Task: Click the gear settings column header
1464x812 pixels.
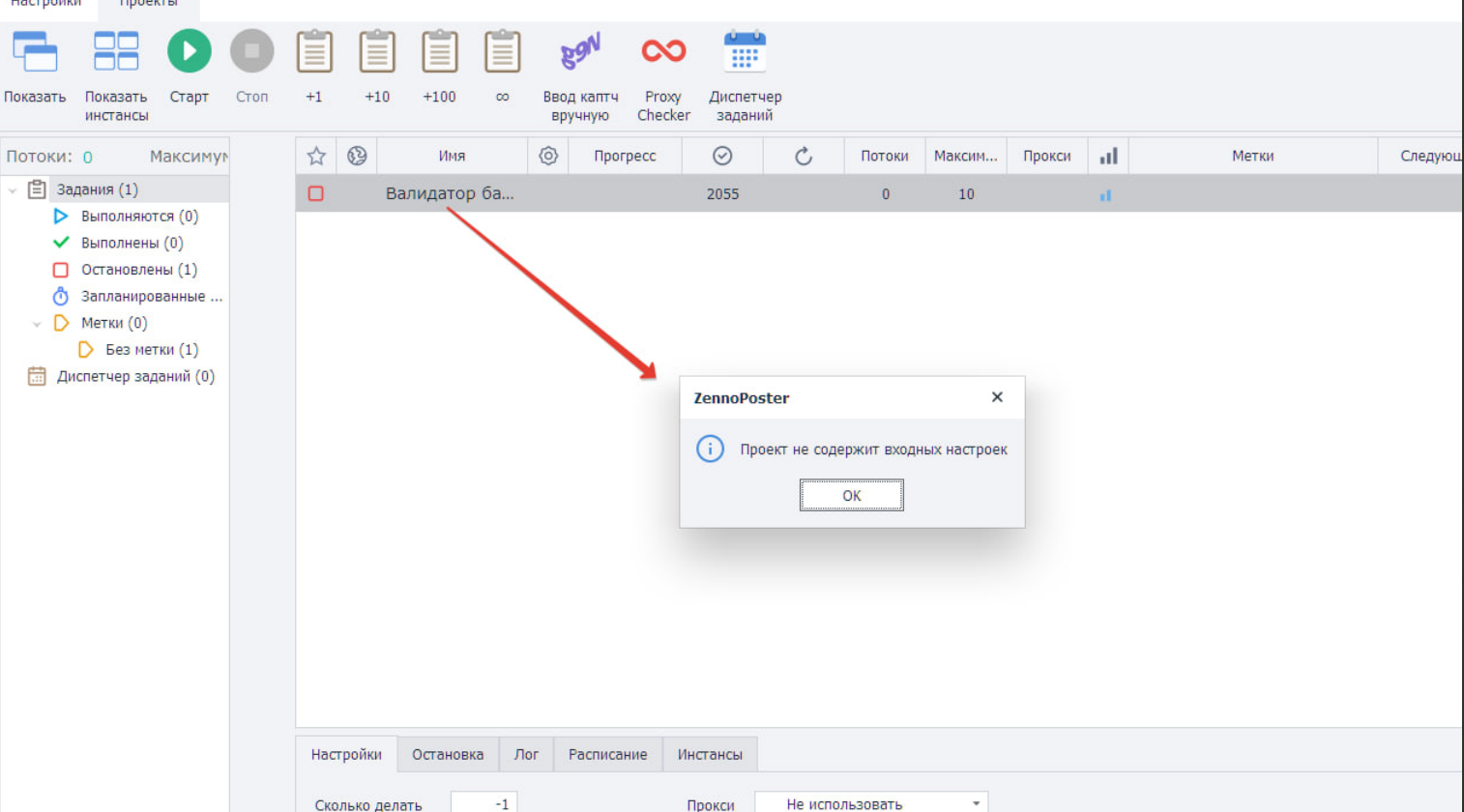Action: (548, 156)
